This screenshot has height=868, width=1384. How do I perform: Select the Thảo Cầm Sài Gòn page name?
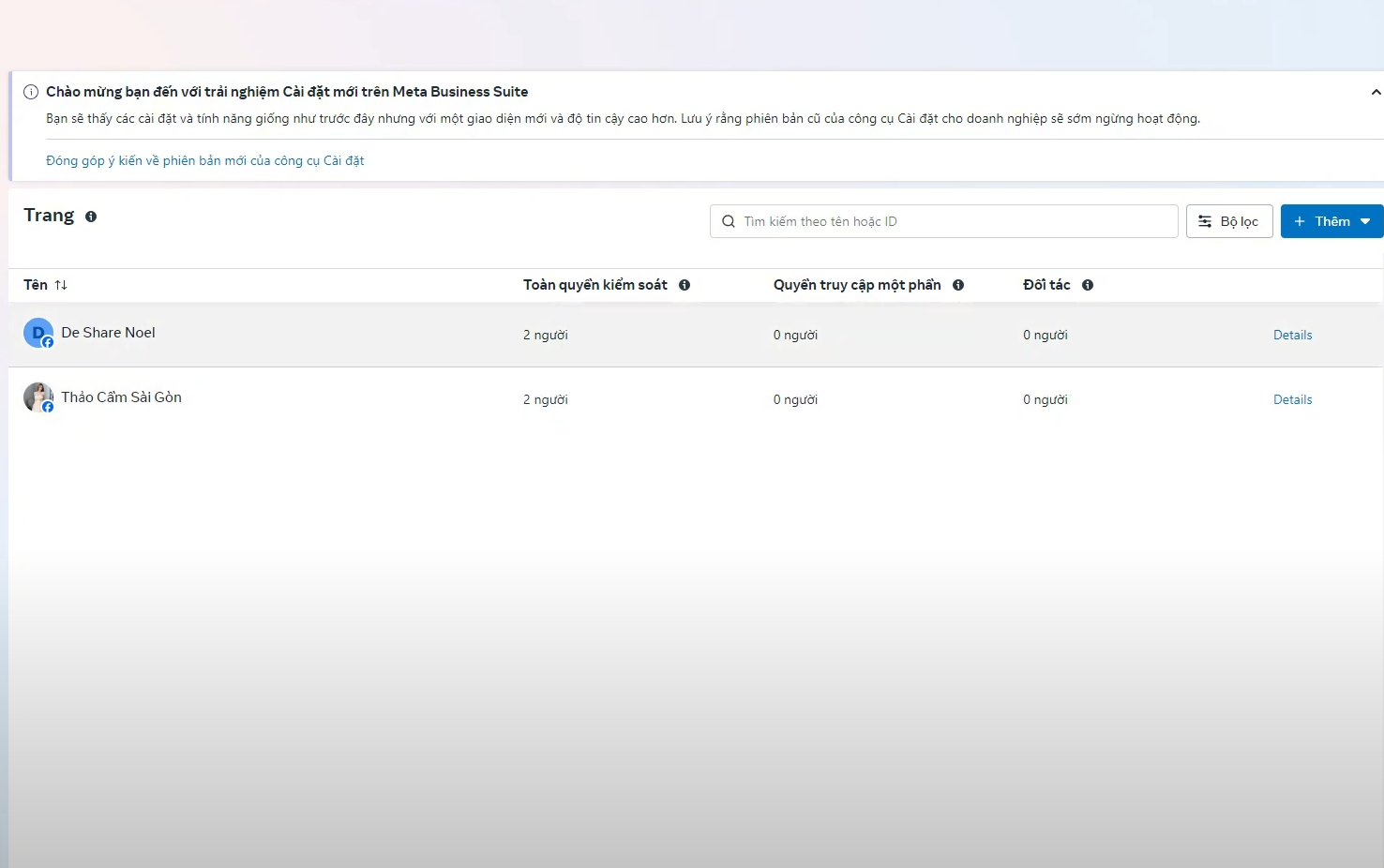121,397
